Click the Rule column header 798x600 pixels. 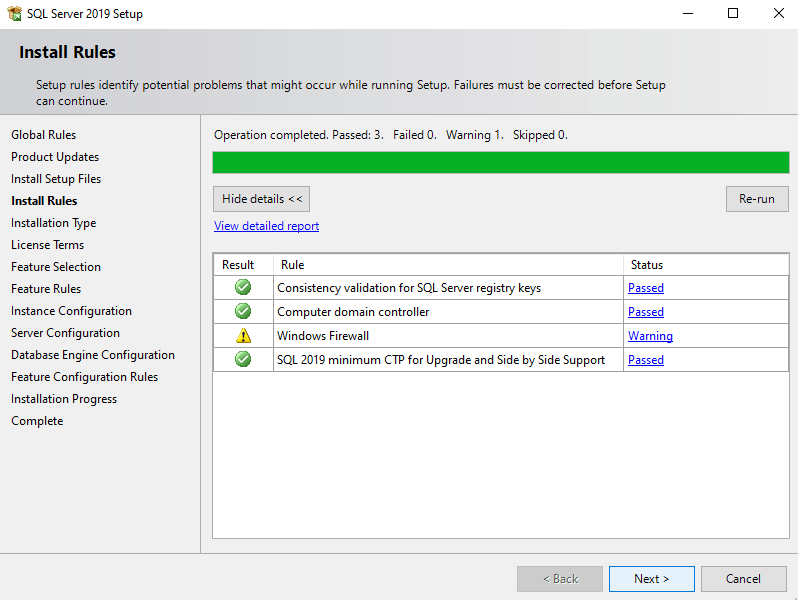(x=448, y=265)
